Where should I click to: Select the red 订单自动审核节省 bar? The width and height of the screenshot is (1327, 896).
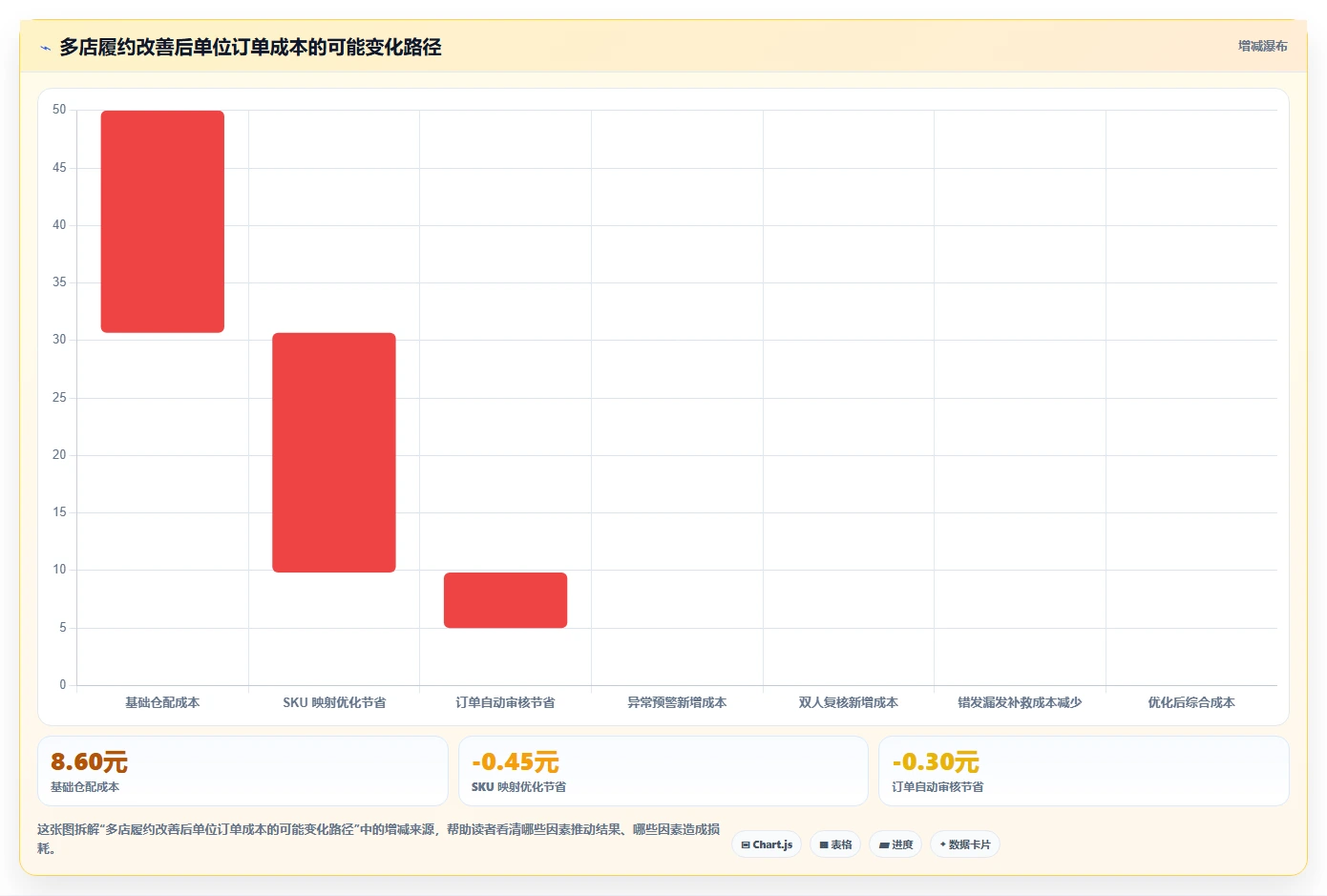pos(505,600)
